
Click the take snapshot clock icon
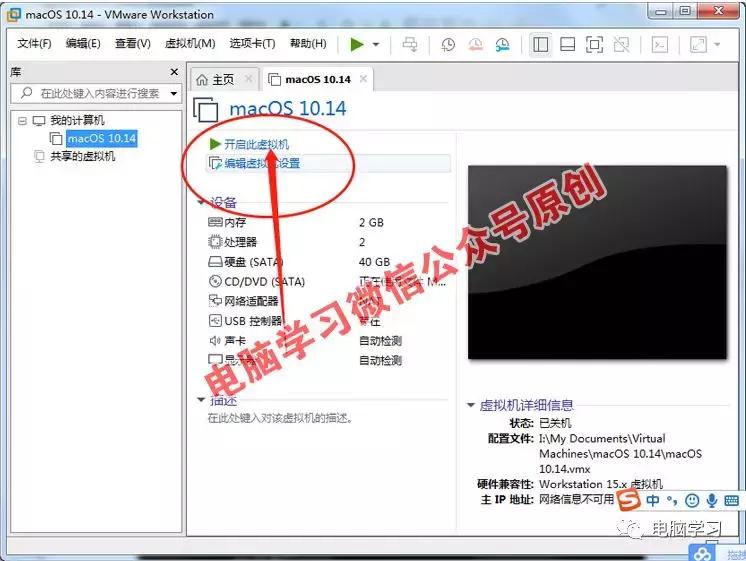pos(448,45)
